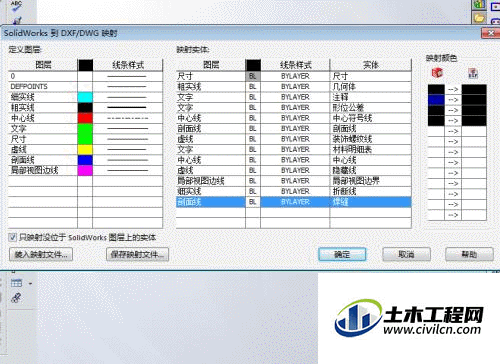Select the highlighted 焊缝 entity cell
The width and height of the screenshot is (500, 364).
tap(371, 202)
